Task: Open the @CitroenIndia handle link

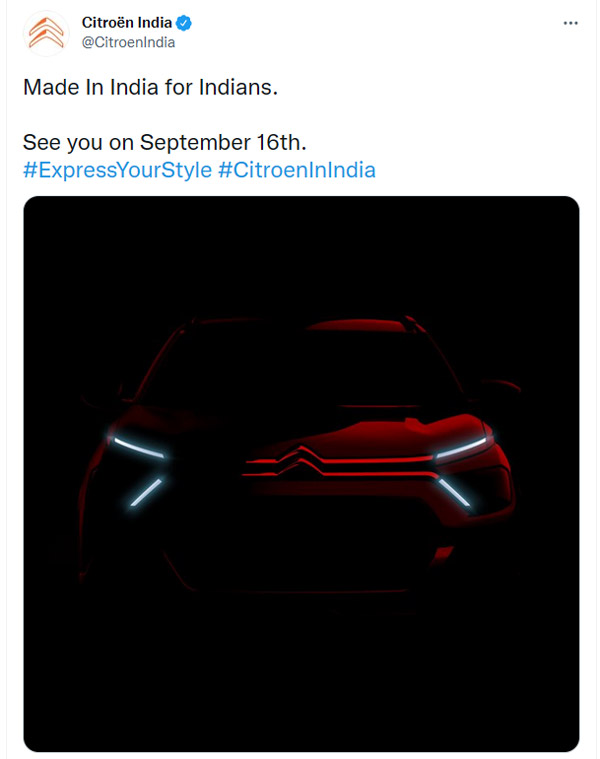Action: 126,42
